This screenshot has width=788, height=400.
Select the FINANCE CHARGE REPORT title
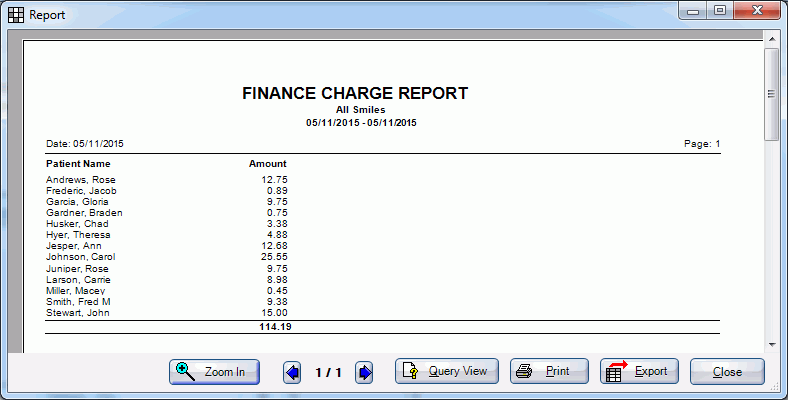[355, 93]
